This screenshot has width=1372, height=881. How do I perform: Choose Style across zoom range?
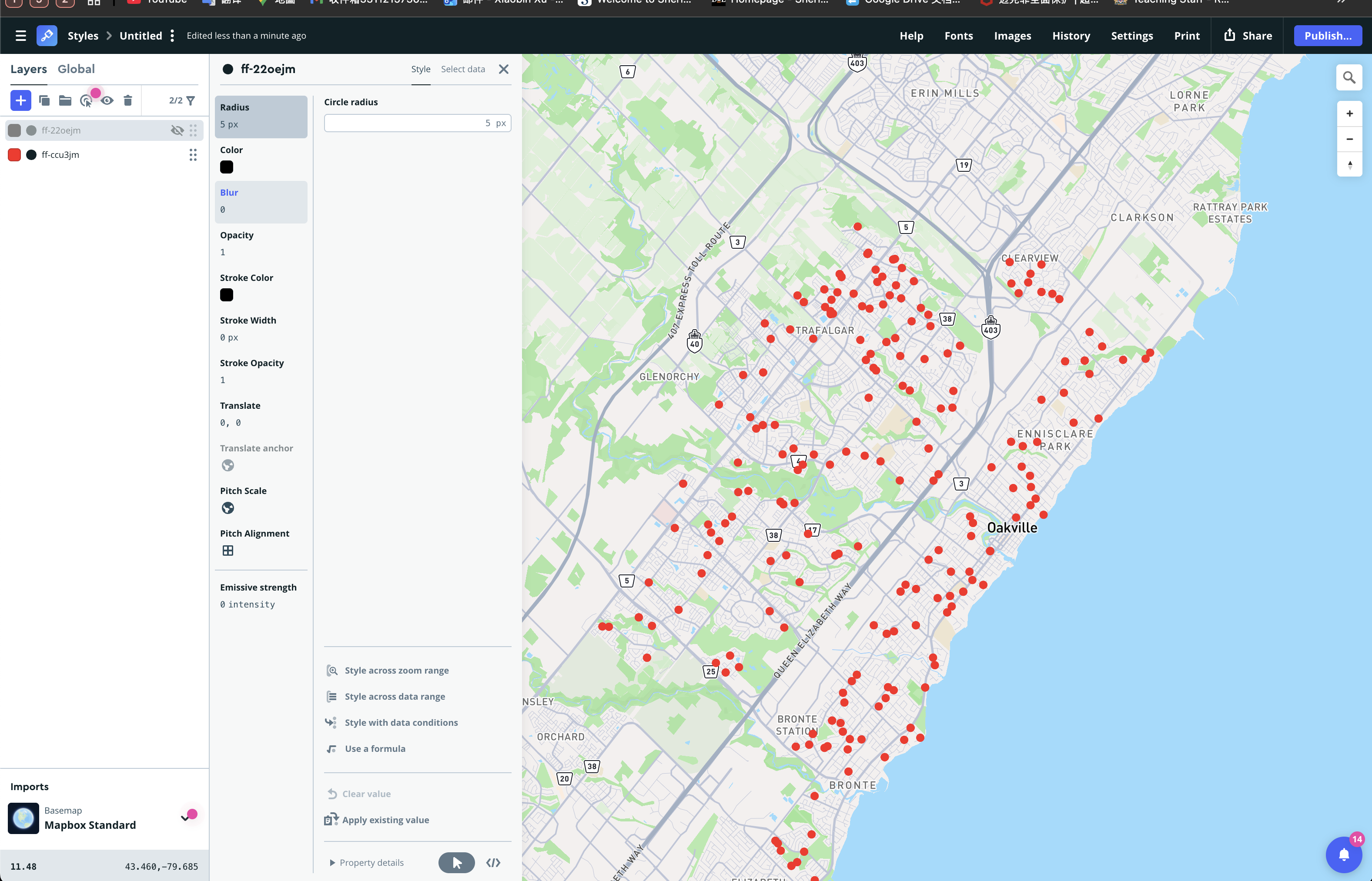click(396, 671)
